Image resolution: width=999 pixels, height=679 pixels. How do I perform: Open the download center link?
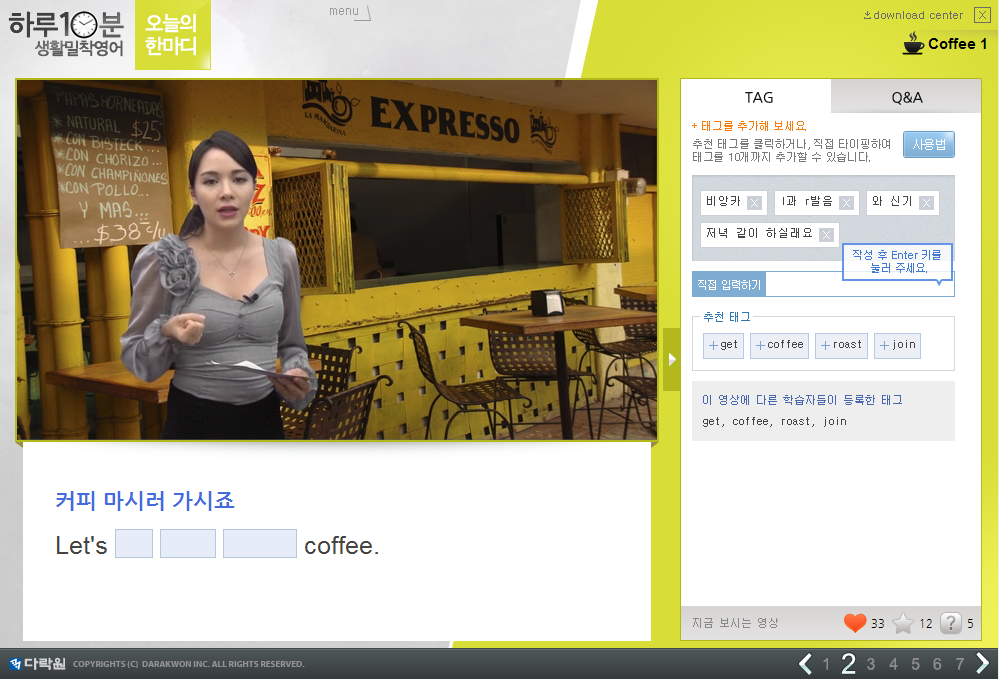[913, 15]
